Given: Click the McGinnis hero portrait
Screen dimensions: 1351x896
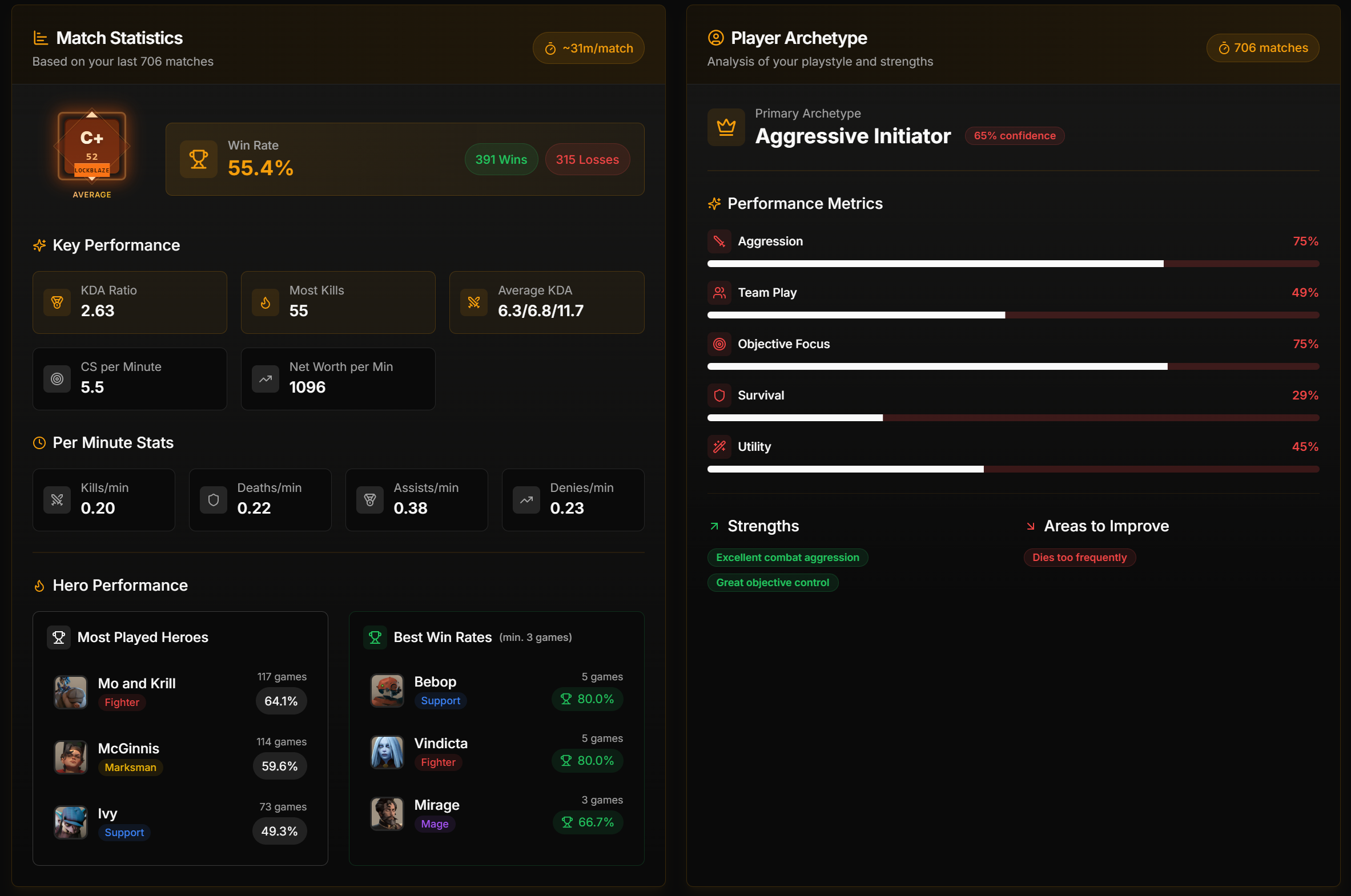Looking at the screenshot, I should coord(70,757).
